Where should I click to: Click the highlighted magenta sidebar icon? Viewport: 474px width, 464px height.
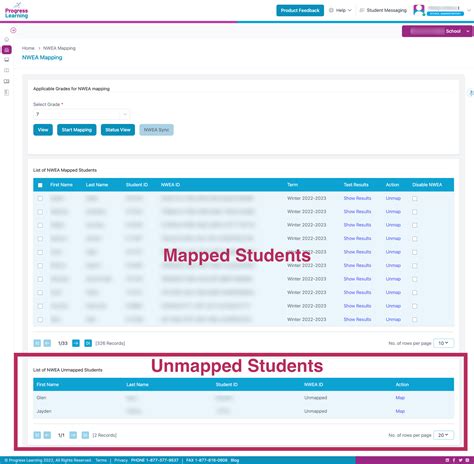[x=7, y=50]
